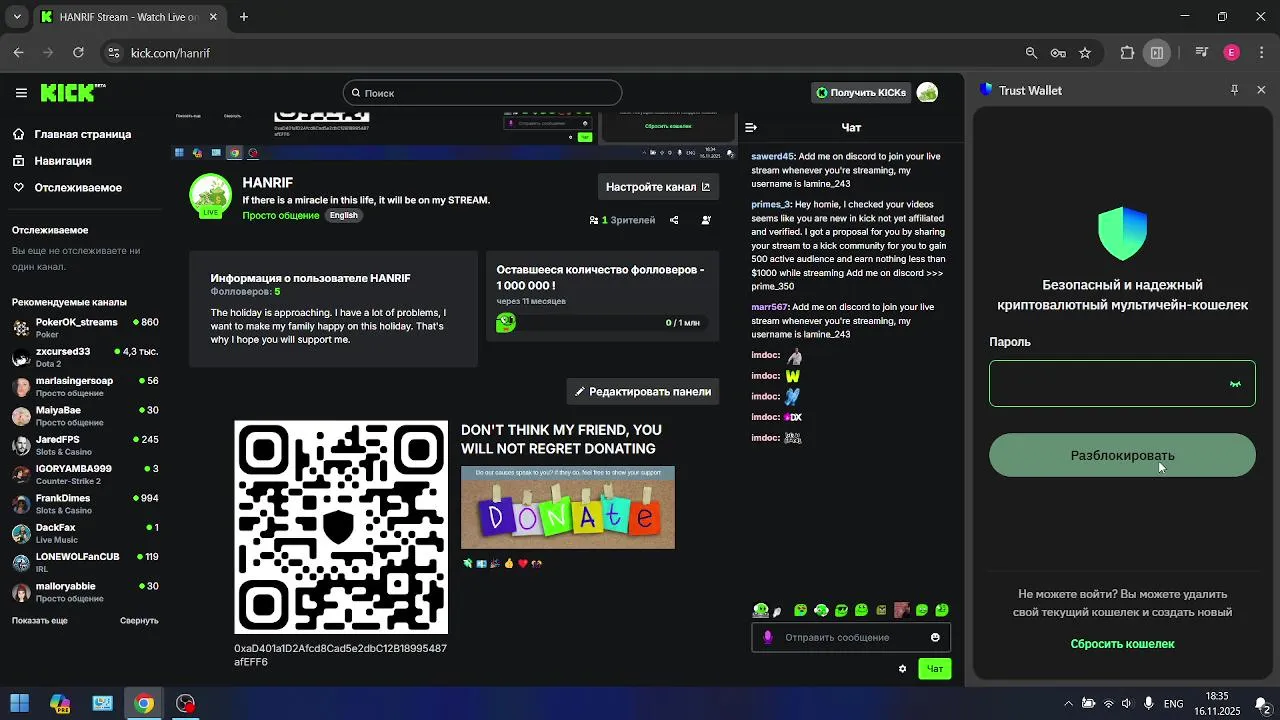1280x720 pixels.
Task: Open Chrome from the taskbar
Action: click(144, 703)
